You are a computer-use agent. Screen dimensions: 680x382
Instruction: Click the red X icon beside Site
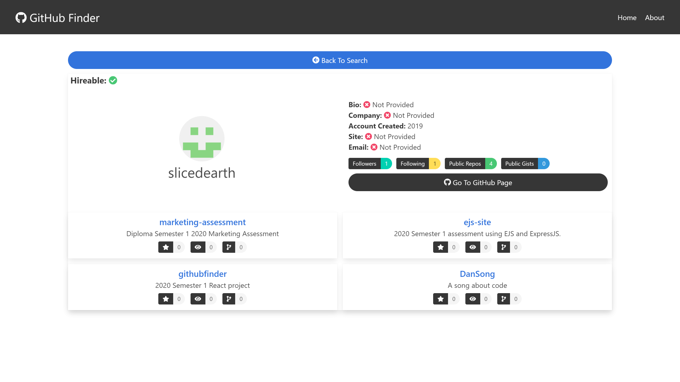click(x=368, y=137)
